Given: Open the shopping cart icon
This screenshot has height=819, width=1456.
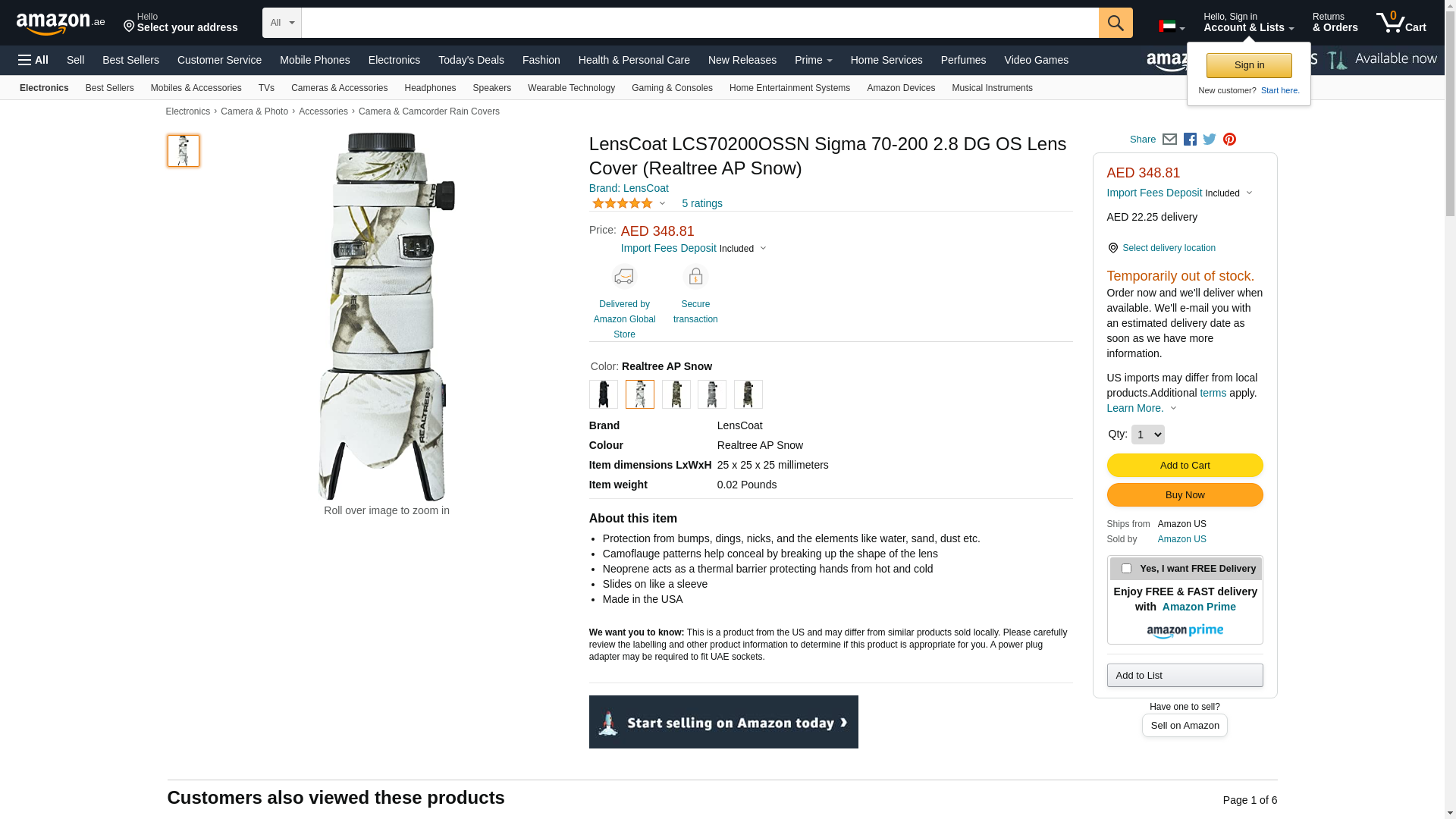Looking at the screenshot, I should tap(1401, 23).
